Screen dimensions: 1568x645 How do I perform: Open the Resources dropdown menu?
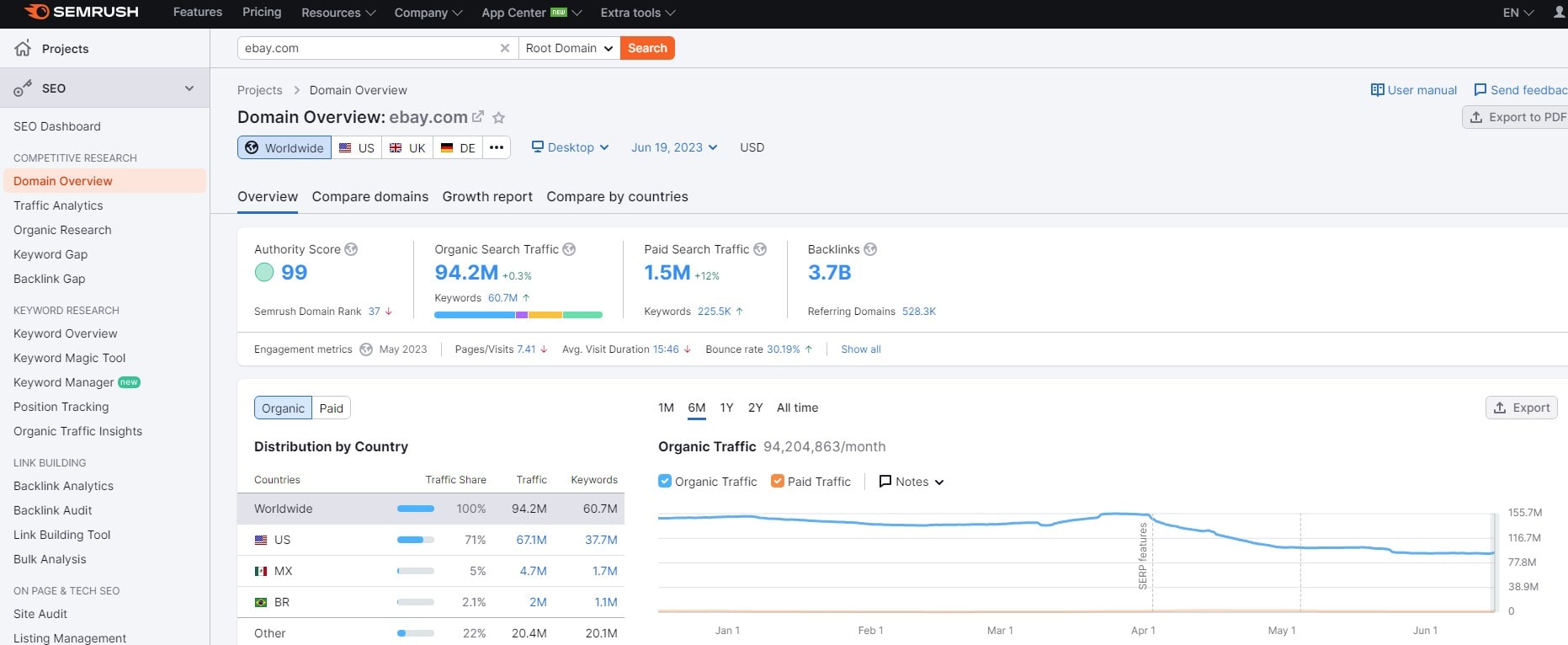[338, 13]
